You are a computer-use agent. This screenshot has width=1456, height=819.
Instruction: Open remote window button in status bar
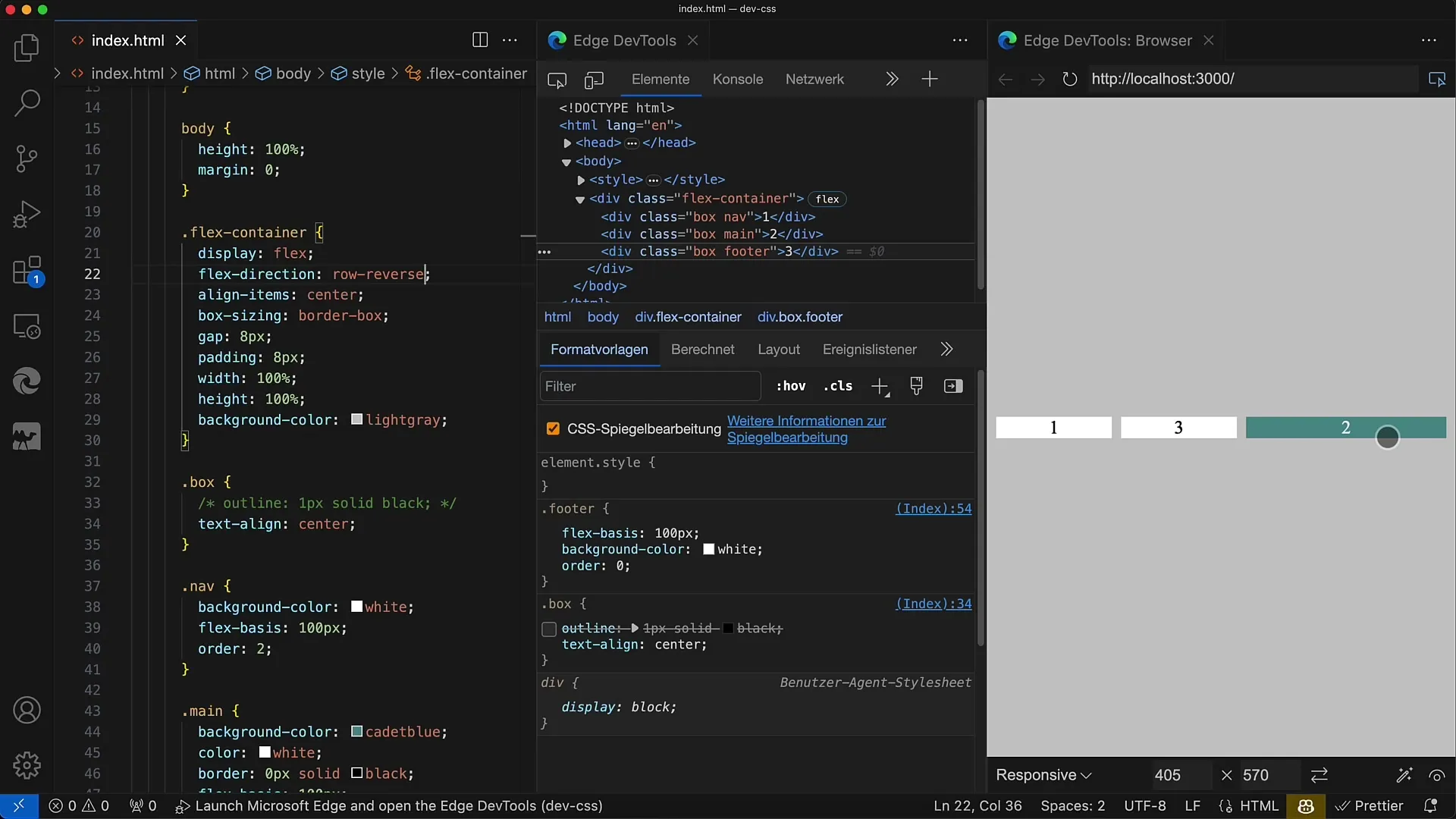tap(19, 805)
